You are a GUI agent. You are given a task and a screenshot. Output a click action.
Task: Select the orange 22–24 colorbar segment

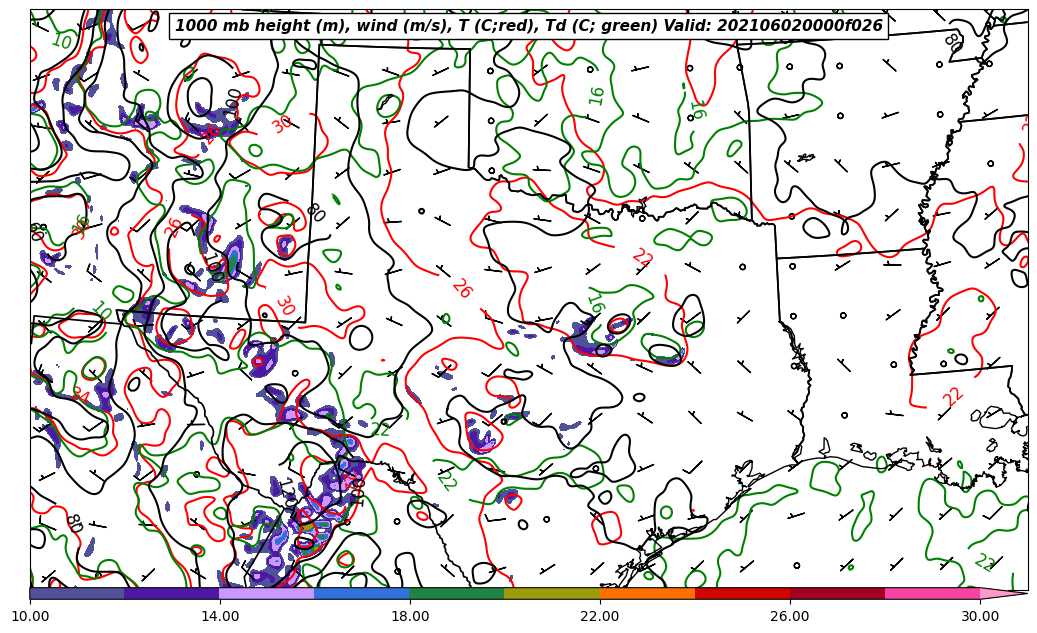tap(647, 593)
